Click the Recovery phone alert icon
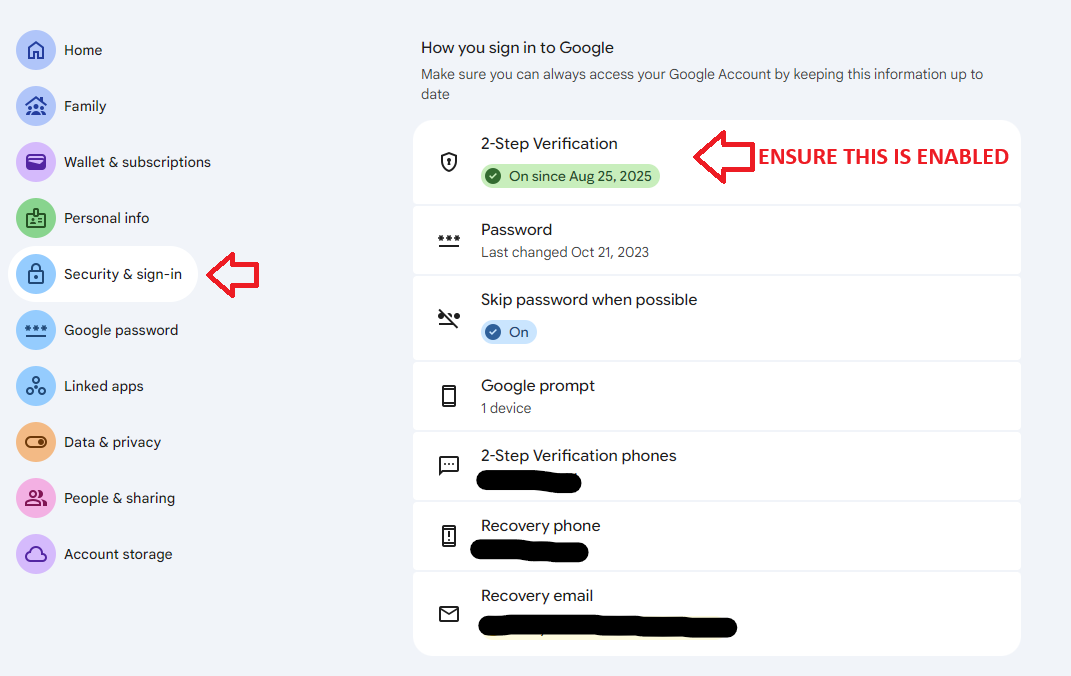The image size is (1071, 676). (x=449, y=536)
